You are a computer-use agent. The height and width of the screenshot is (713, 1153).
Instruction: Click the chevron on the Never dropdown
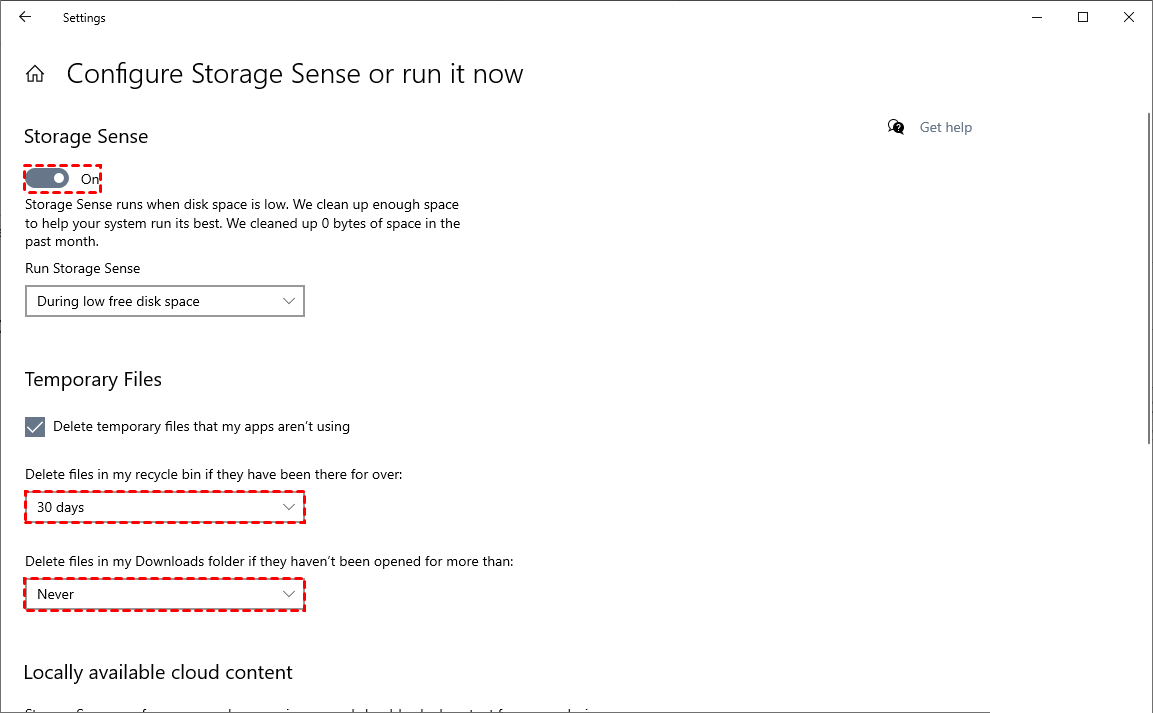[289, 594]
